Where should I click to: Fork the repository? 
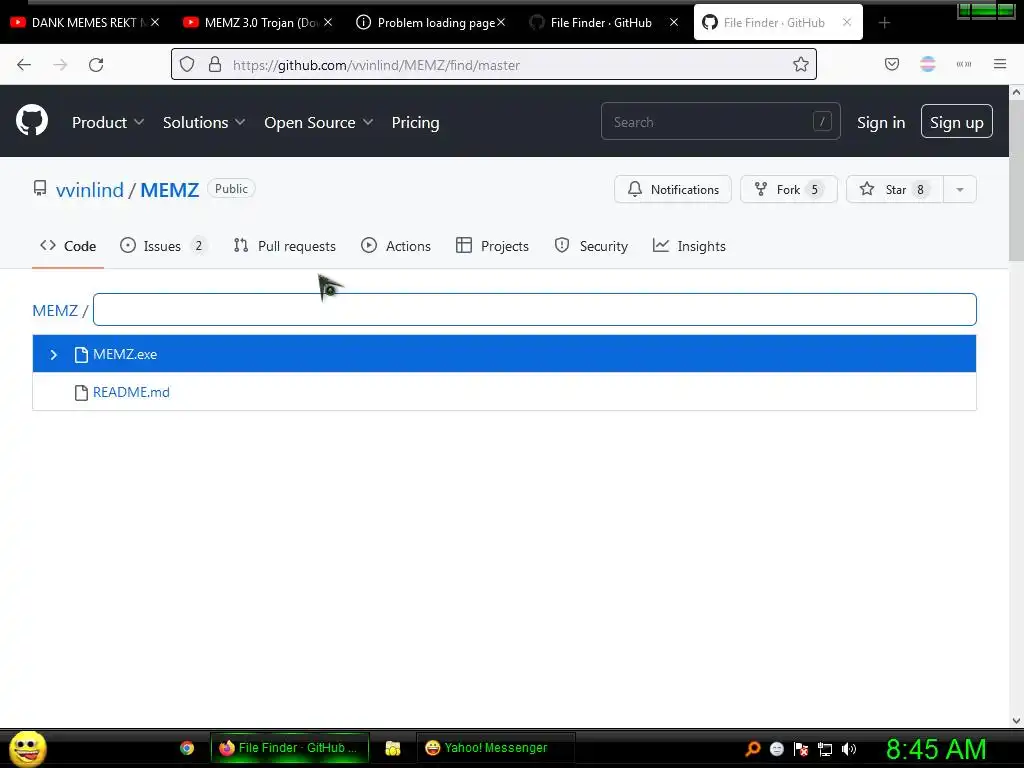(x=789, y=189)
